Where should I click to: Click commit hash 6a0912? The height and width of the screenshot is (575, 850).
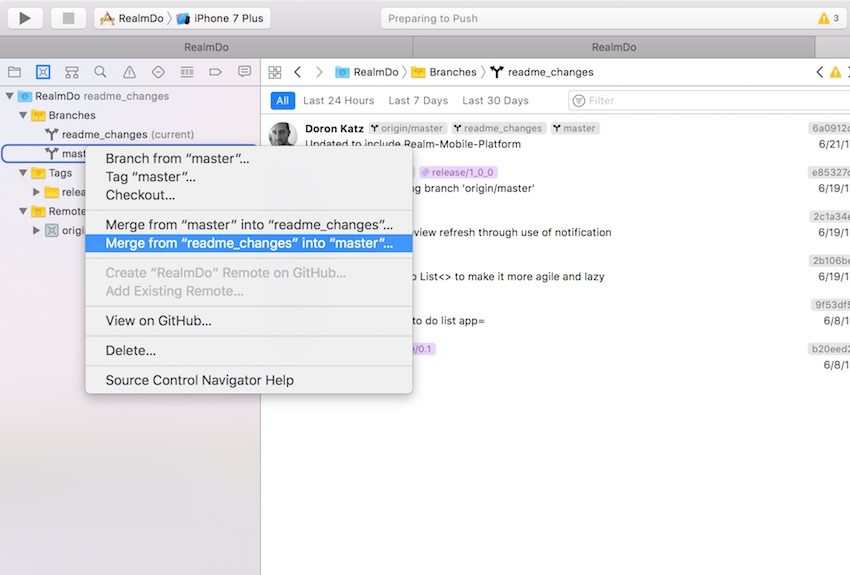(829, 128)
